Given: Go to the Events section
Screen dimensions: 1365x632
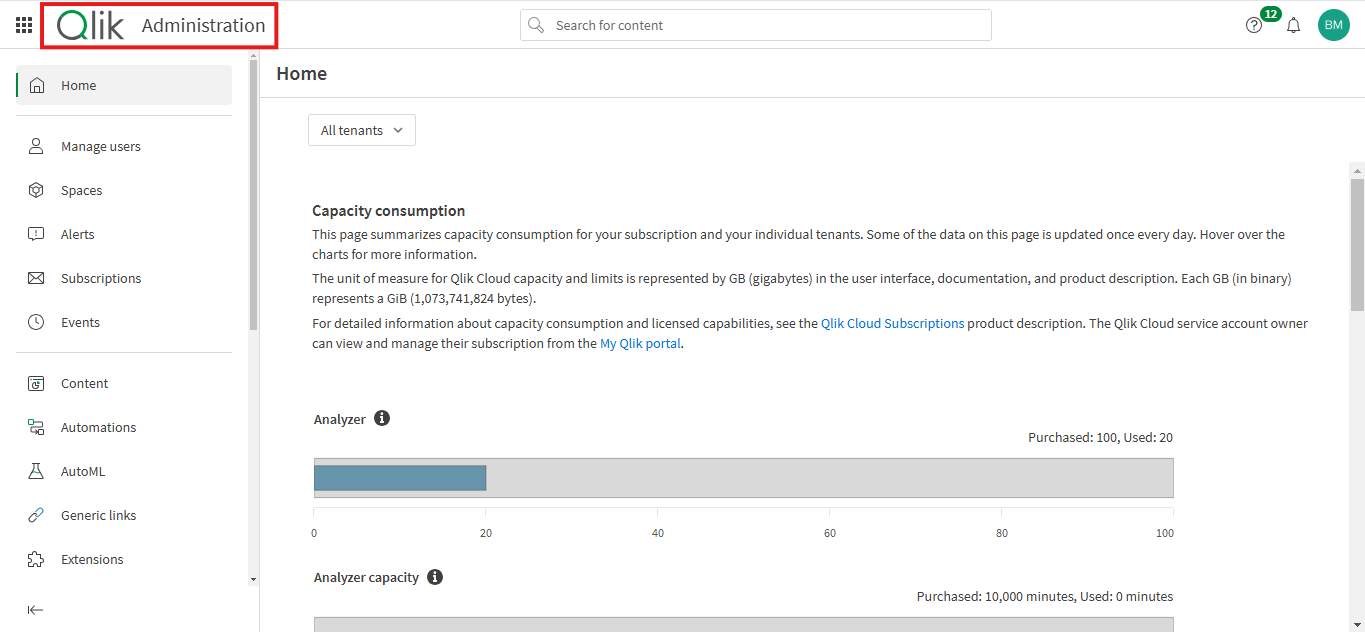Looking at the screenshot, I should (x=37, y=322).
